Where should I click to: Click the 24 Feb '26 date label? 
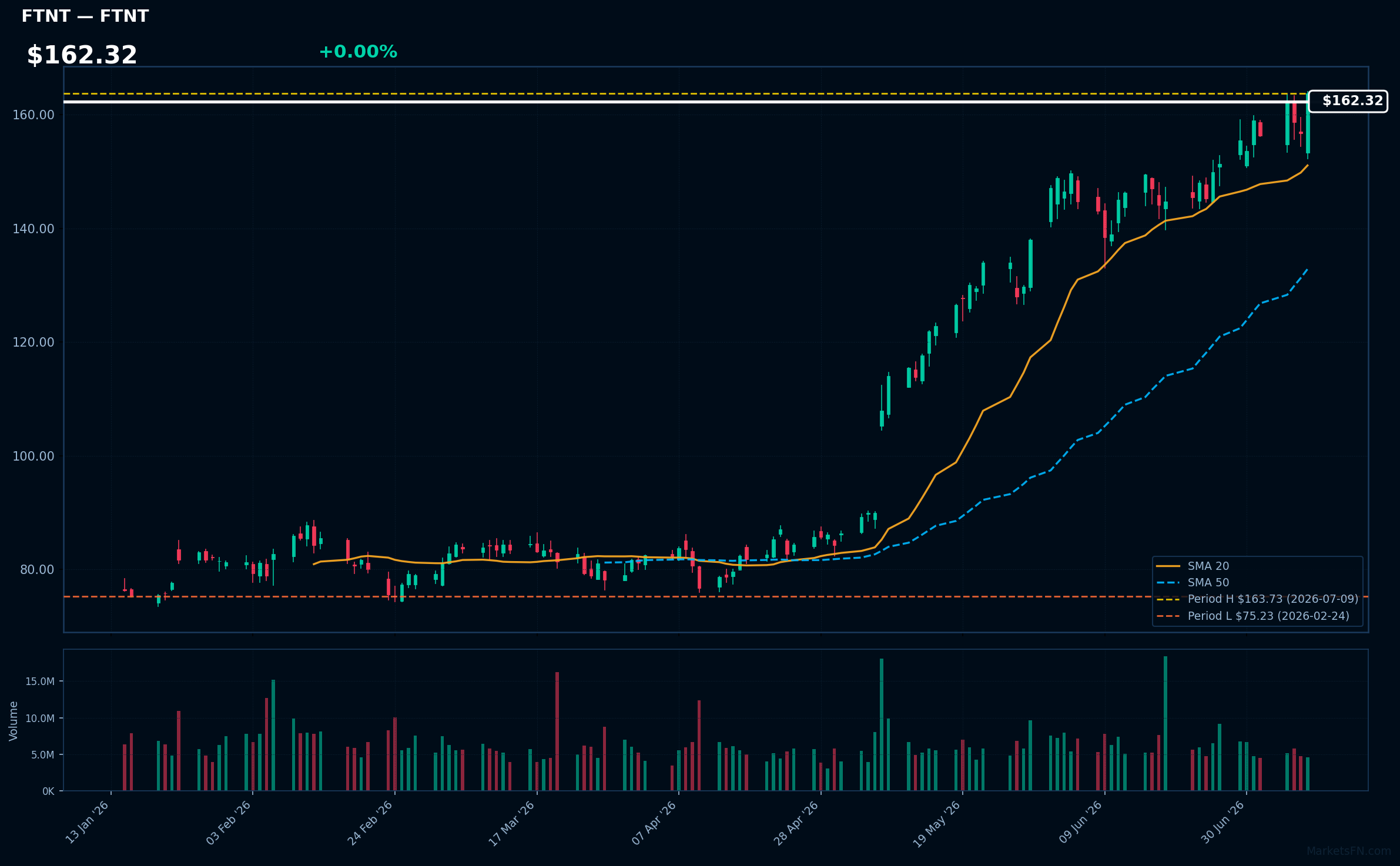coord(371,823)
